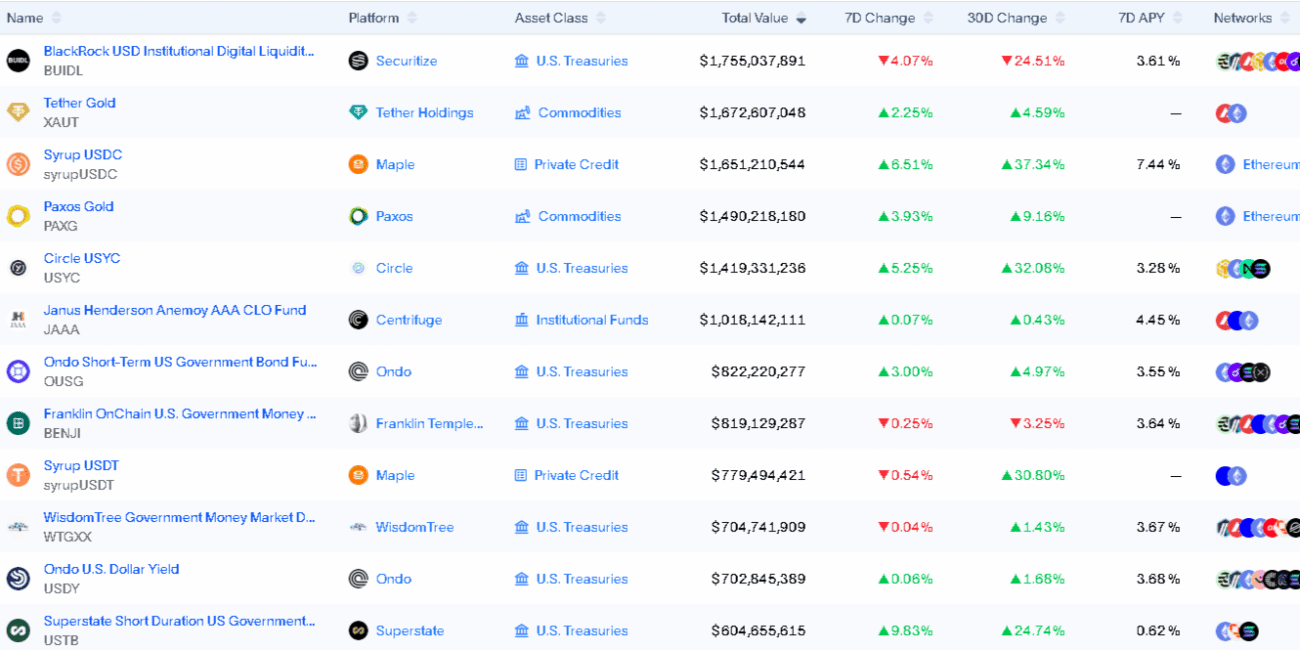
Task: Open the Tether Holdings platform link
Action: point(424,113)
